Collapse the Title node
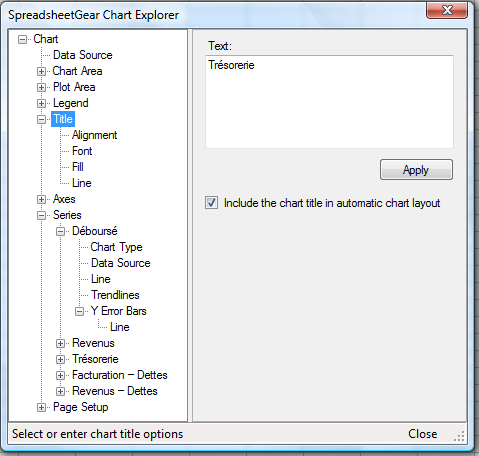Image resolution: width=479 pixels, height=456 pixels. tap(41, 119)
